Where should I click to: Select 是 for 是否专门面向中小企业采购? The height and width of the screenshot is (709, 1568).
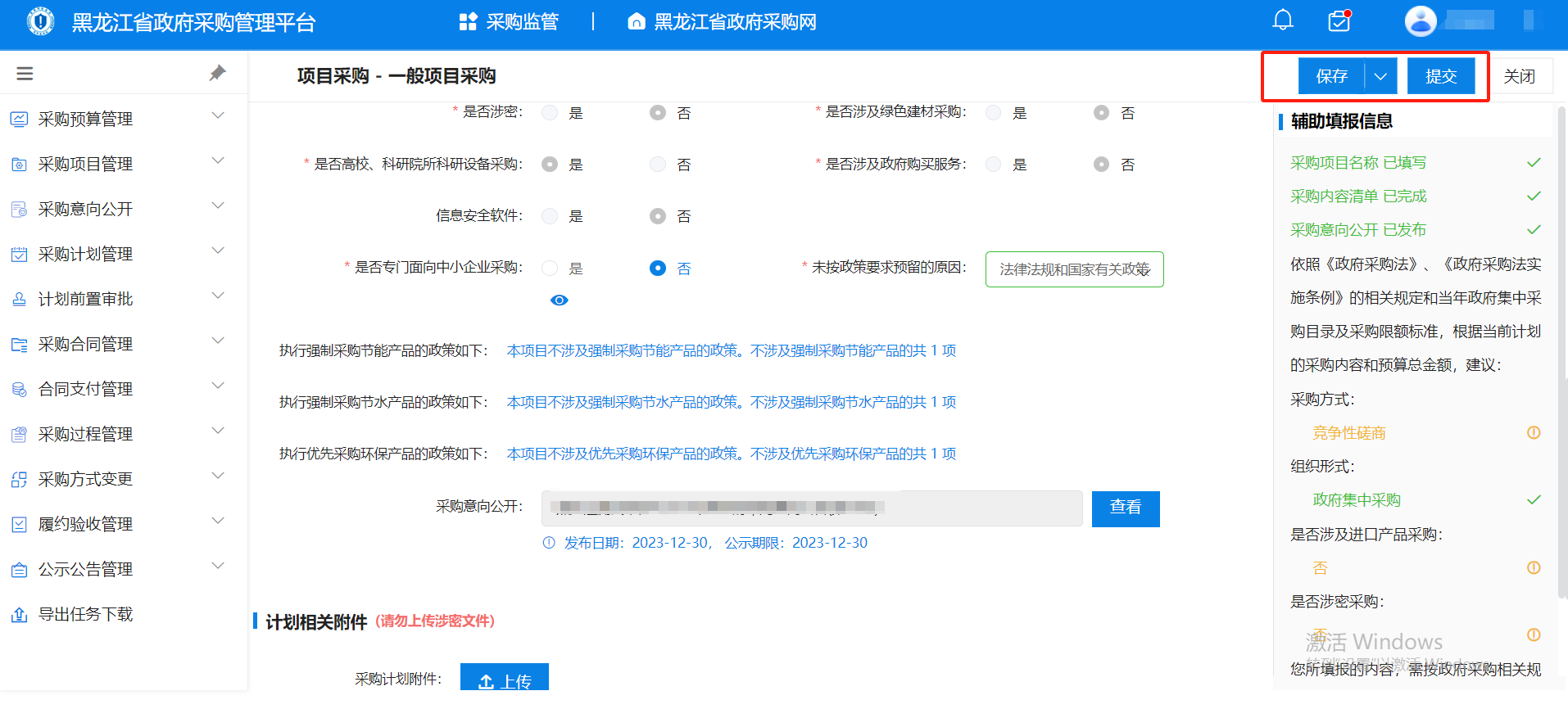pos(550,269)
